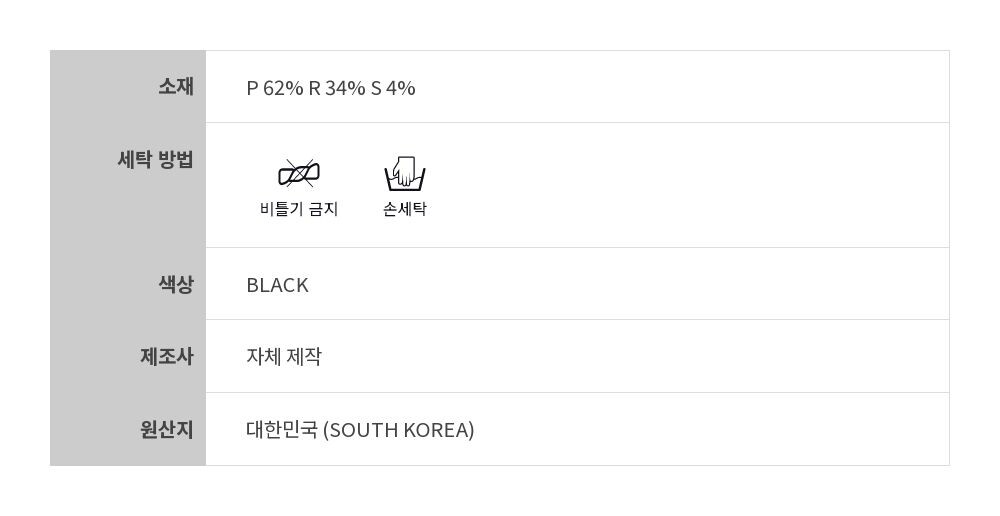Screen dimensions: 1000x516
Task: Click the do-not-wring laundry icon
Action: (298, 174)
